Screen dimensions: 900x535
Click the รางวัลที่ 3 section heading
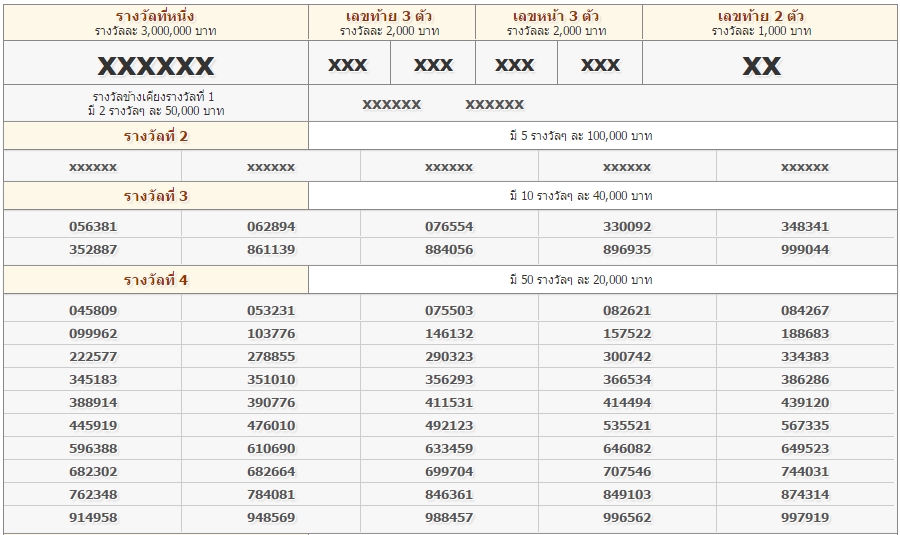156,196
